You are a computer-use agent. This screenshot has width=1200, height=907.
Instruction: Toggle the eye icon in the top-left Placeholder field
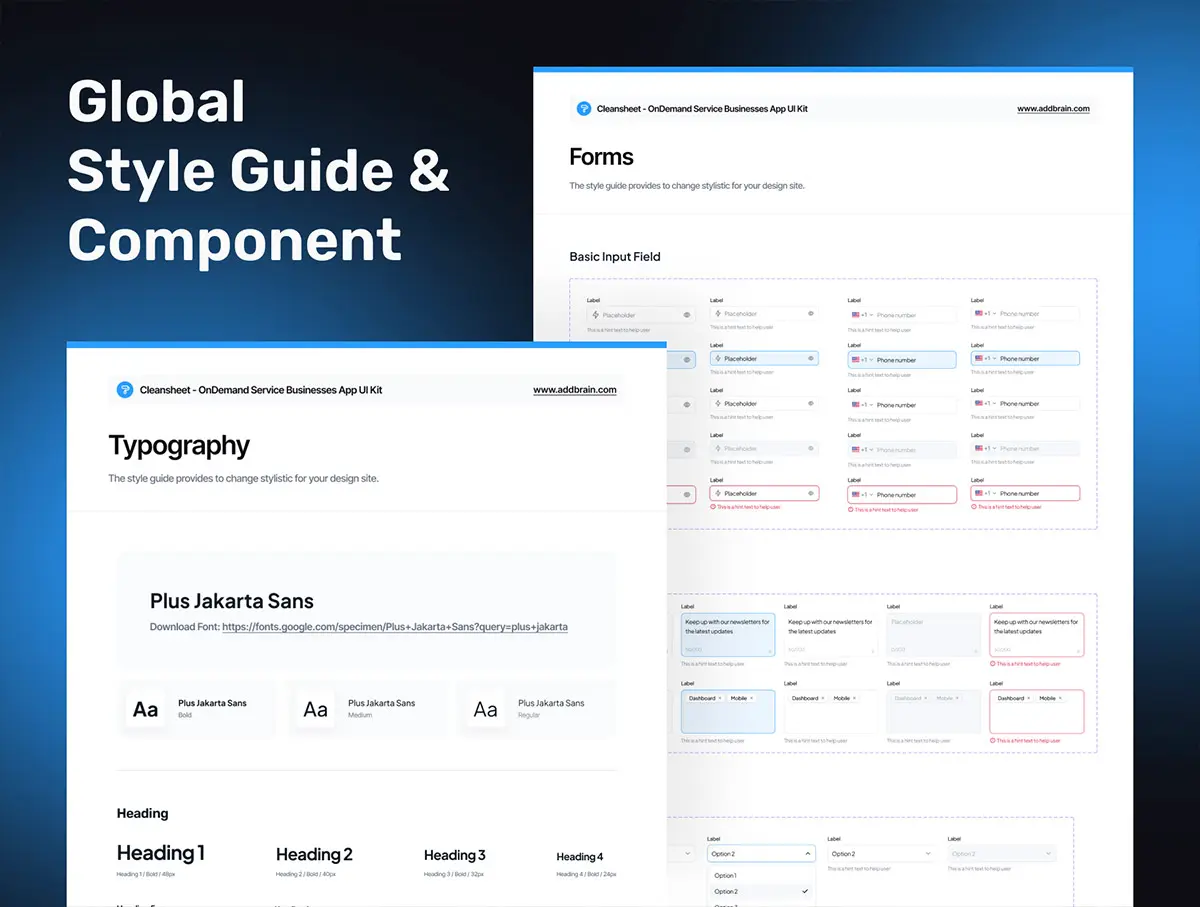point(687,315)
